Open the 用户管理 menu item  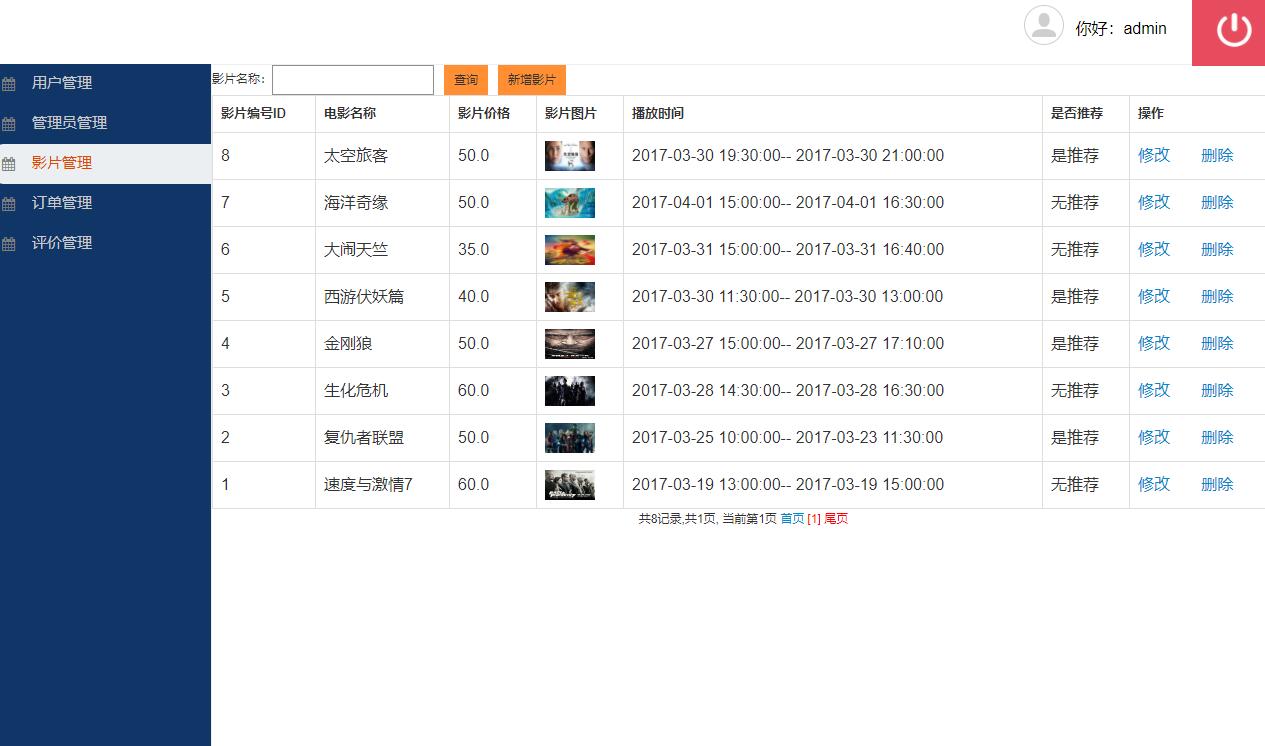[105, 83]
